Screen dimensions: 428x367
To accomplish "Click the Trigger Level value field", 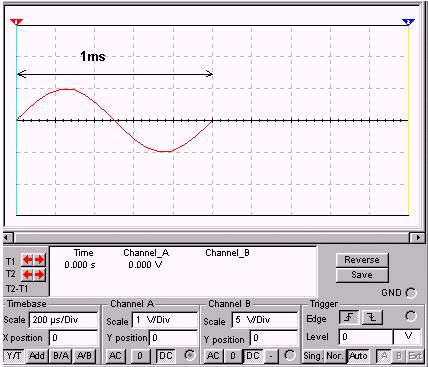I will (x=365, y=337).
